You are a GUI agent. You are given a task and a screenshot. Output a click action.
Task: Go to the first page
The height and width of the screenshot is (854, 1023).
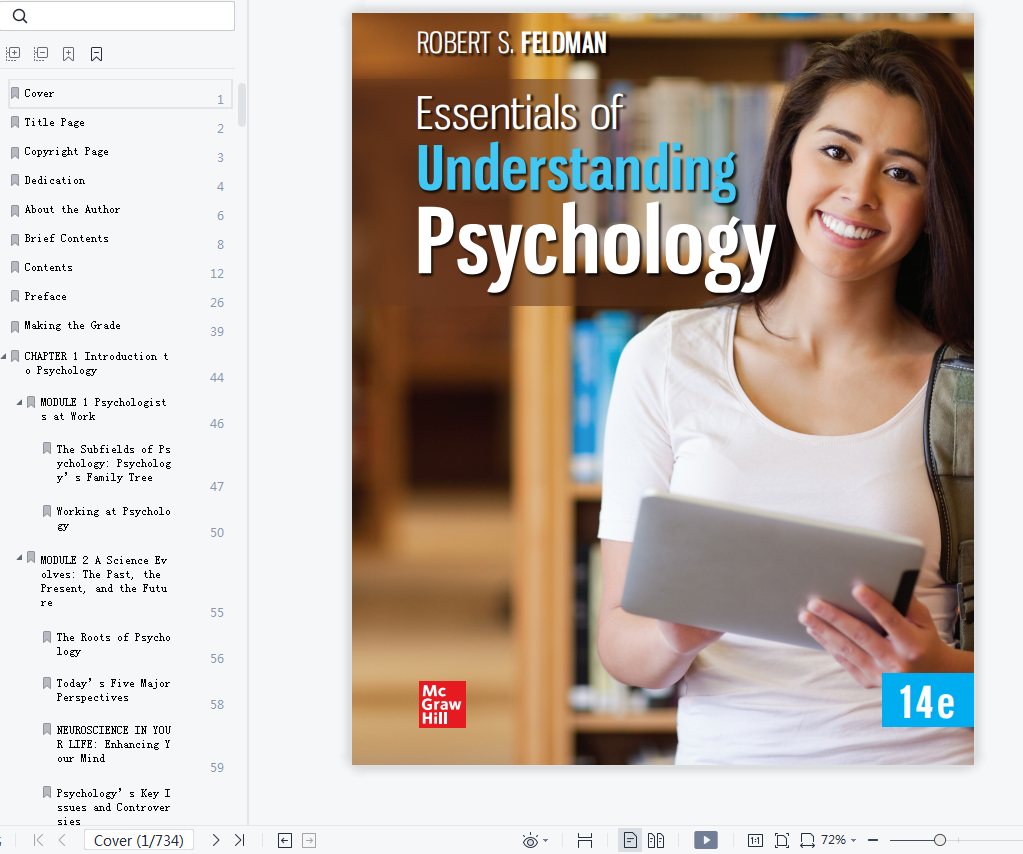38,840
